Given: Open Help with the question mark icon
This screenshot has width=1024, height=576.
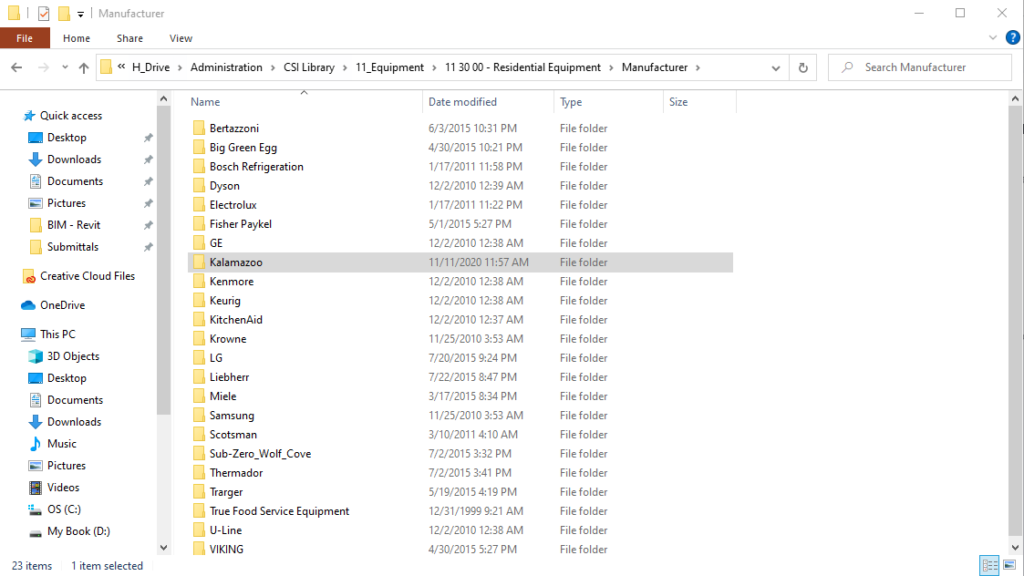Looking at the screenshot, I should coord(1013,38).
